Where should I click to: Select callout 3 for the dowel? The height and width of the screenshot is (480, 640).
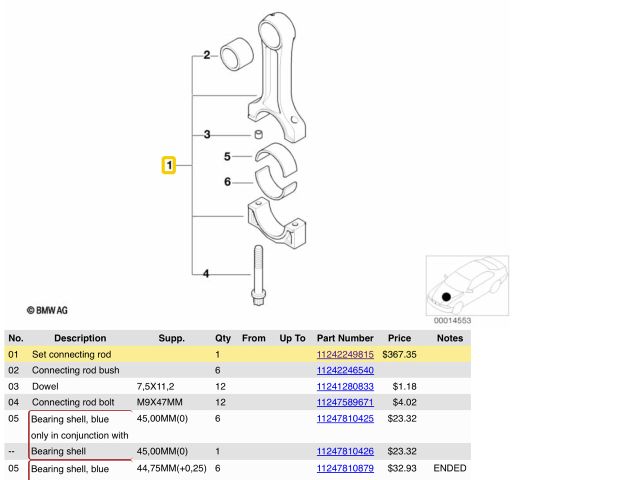pos(206,134)
